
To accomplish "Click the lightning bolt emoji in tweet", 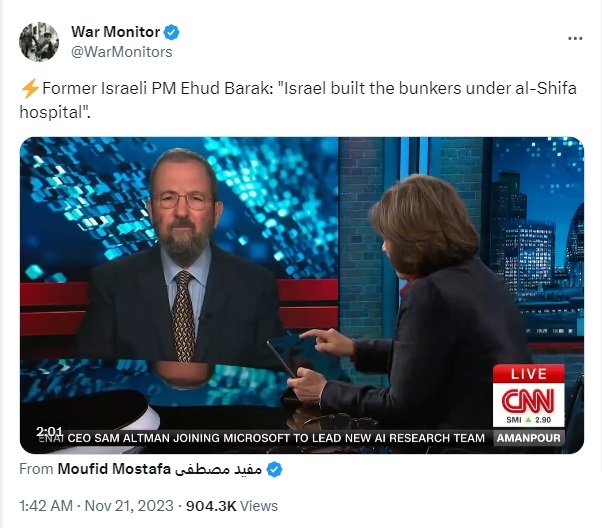I will tap(30, 88).
